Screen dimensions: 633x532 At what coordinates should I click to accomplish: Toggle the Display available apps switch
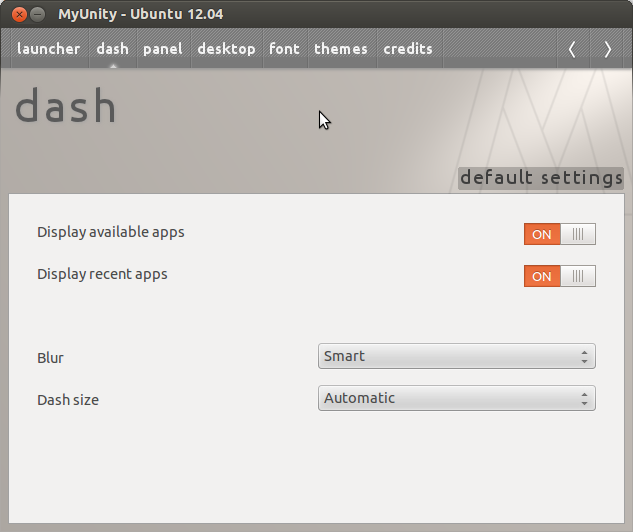tap(559, 234)
